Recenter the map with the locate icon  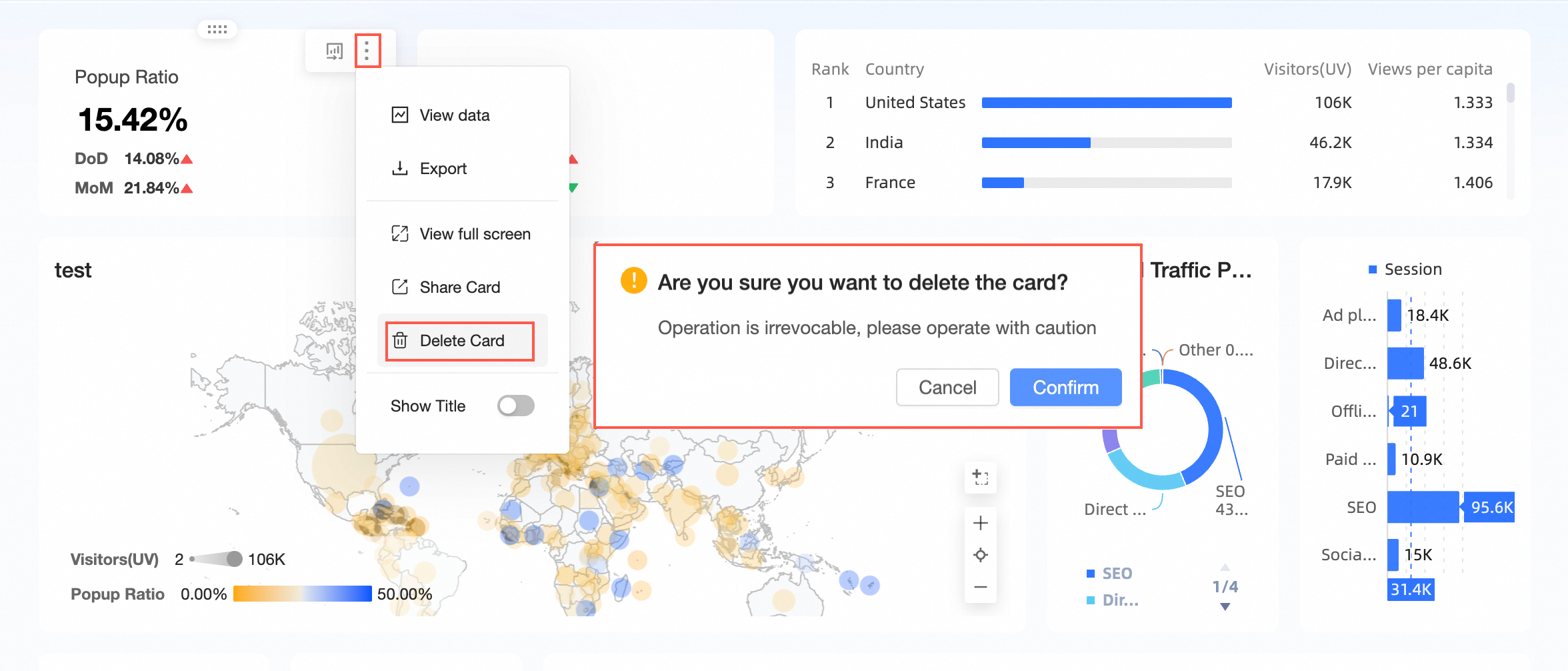[980, 555]
